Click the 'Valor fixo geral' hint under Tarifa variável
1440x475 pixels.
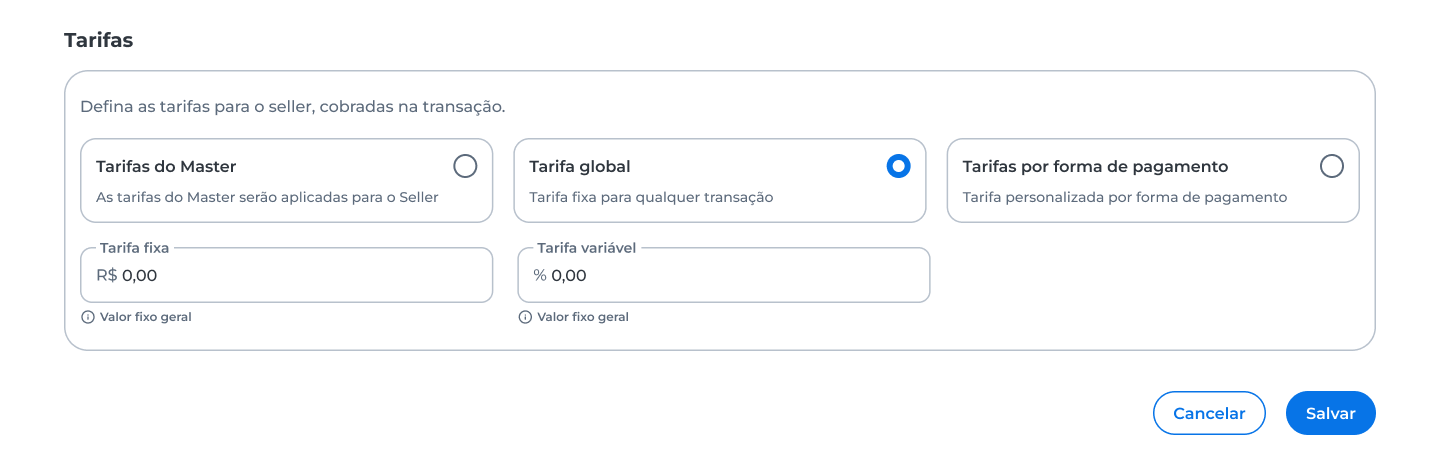[x=583, y=317]
